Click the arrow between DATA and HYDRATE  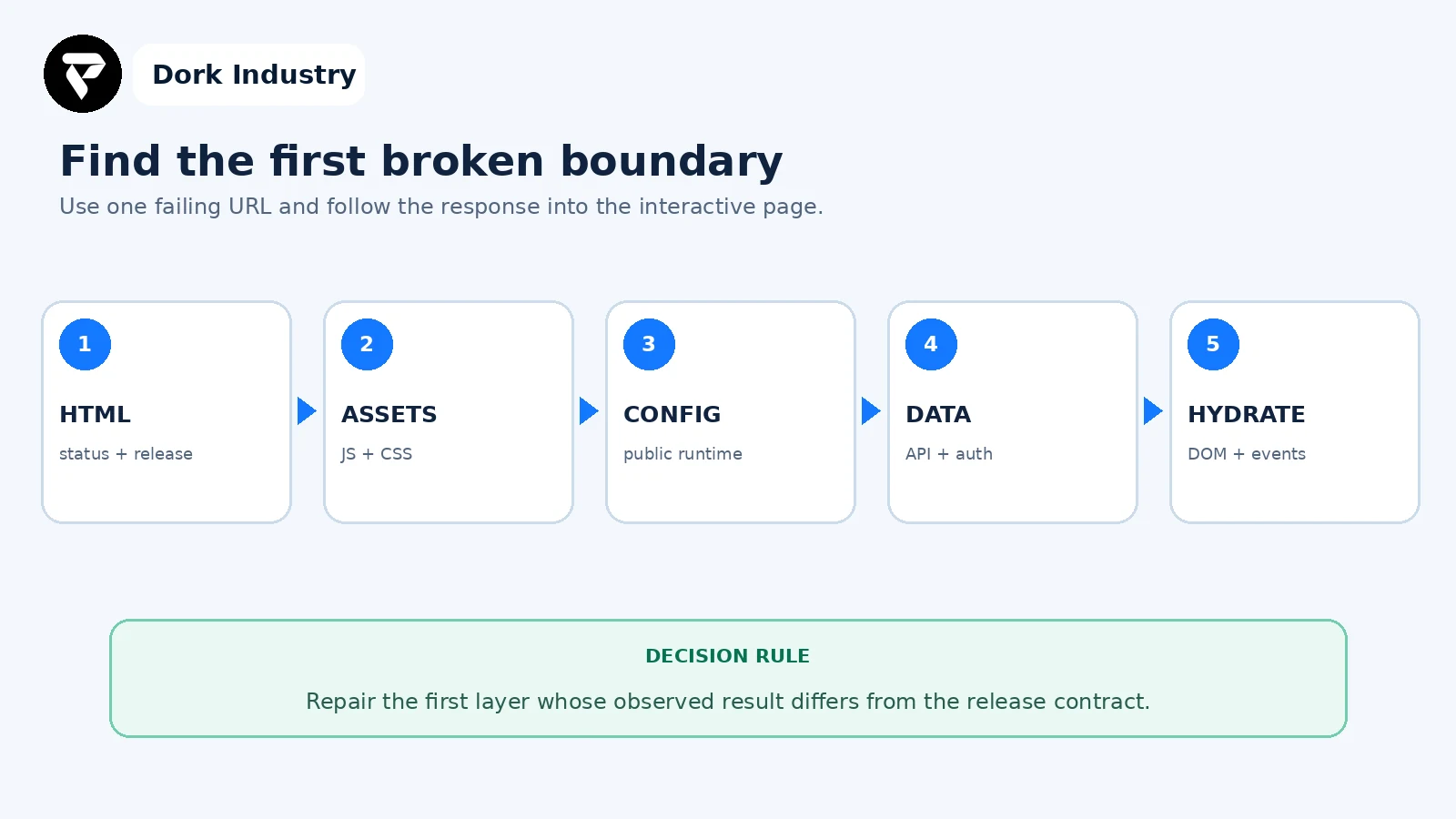pos(1153,411)
